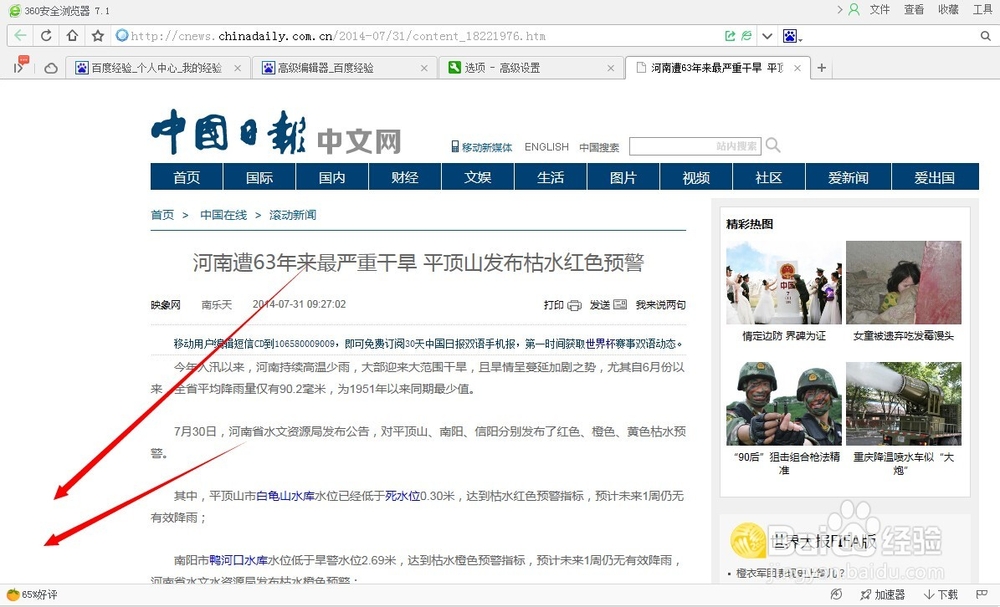Open 爱出国 navigation section
This screenshot has height=607, width=1000.
[935, 177]
